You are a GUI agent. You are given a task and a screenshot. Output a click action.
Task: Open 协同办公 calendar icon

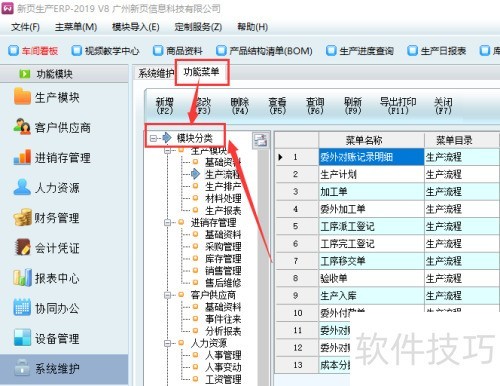click(22, 307)
